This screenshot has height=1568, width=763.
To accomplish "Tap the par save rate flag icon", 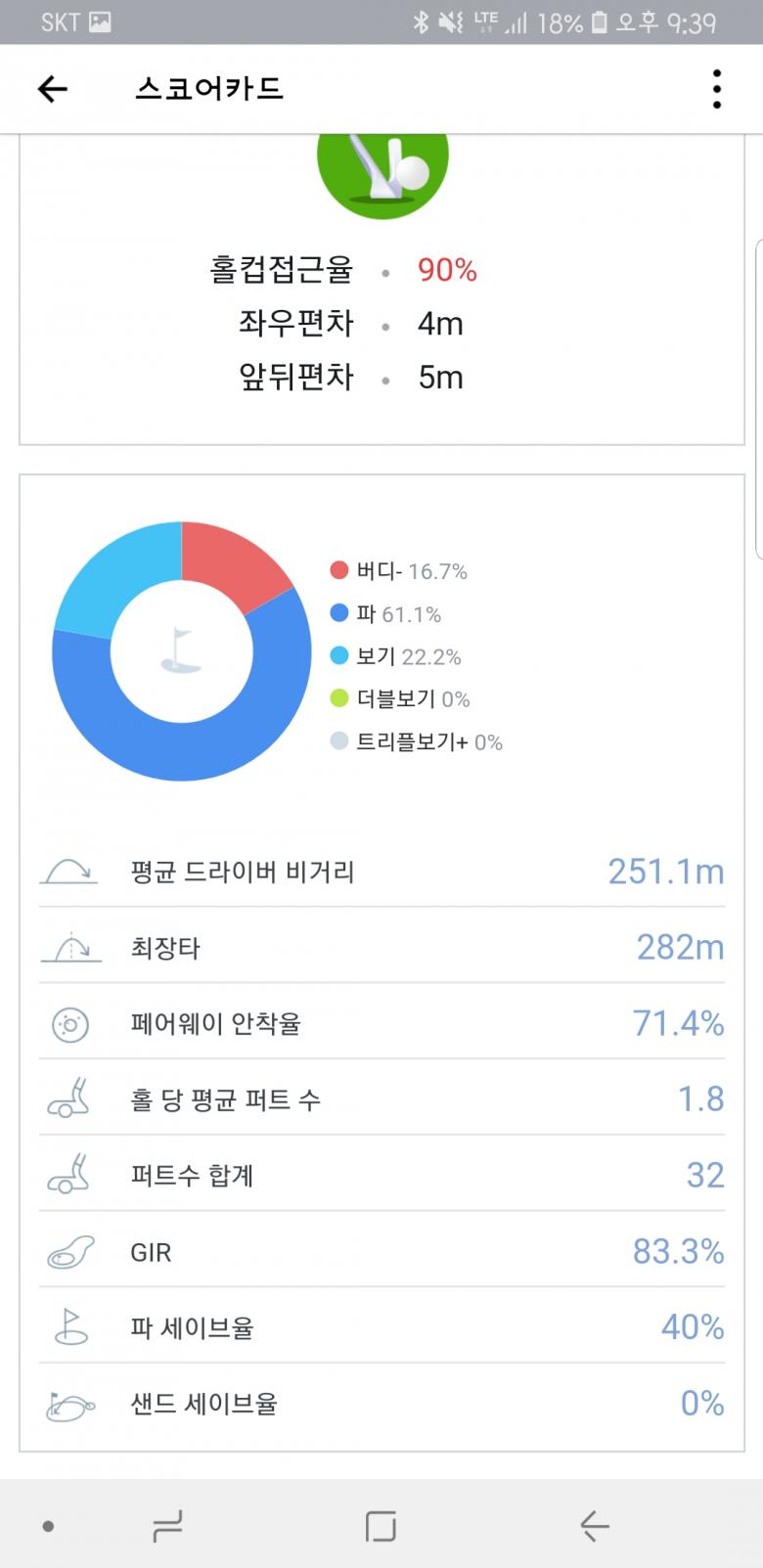I will (70, 1327).
